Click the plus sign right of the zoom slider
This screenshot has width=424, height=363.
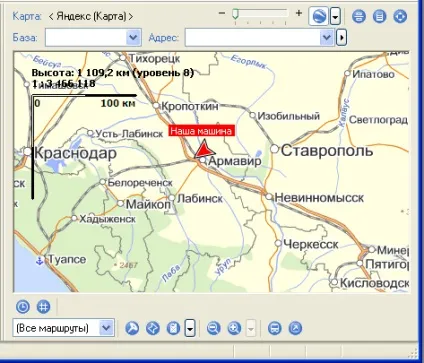click(x=299, y=13)
